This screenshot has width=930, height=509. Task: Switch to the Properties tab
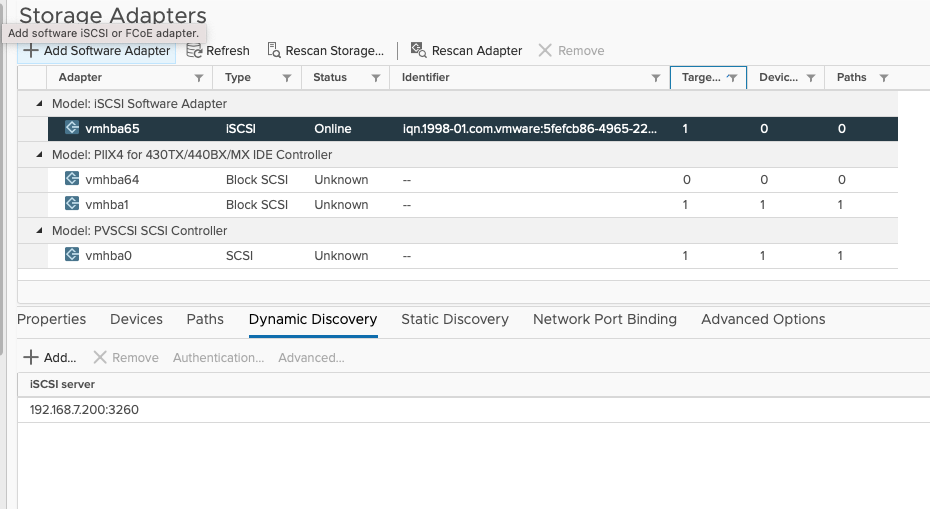pos(52,319)
